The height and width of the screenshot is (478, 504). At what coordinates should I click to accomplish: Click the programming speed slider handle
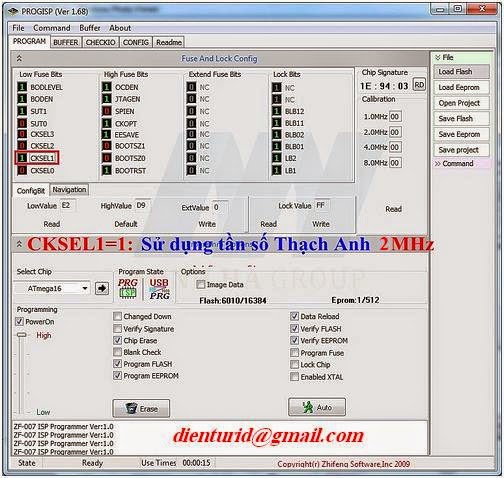pyautogui.click(x=22, y=335)
